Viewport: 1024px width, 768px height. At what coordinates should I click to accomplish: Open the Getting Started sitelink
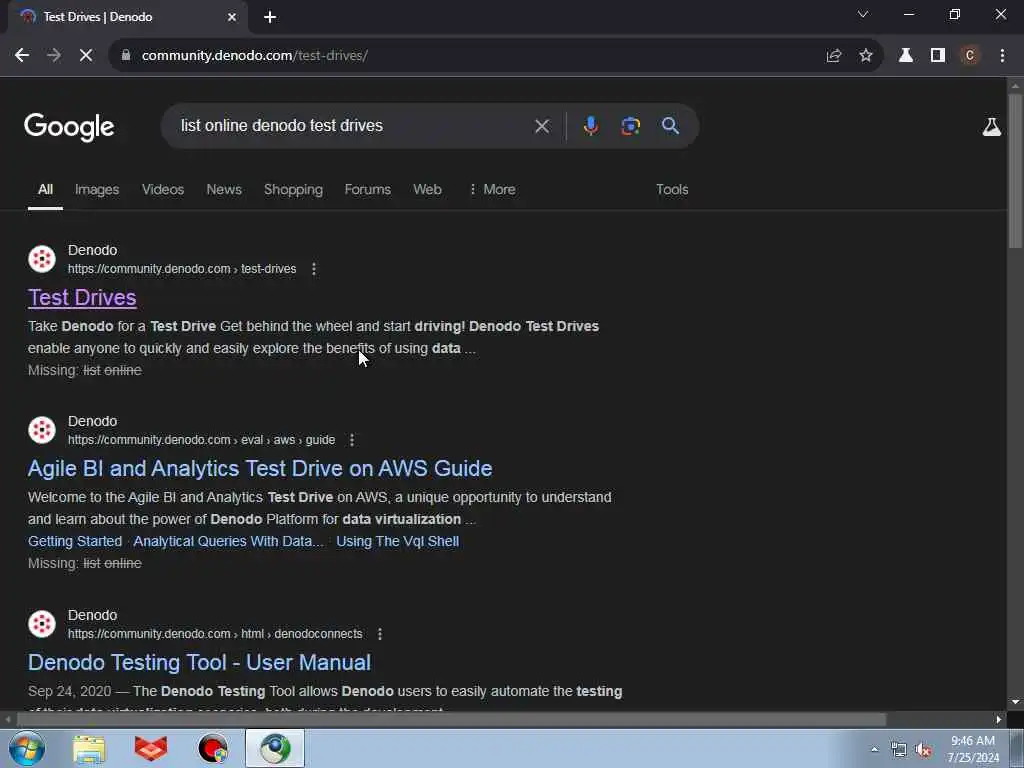pyautogui.click(x=75, y=541)
